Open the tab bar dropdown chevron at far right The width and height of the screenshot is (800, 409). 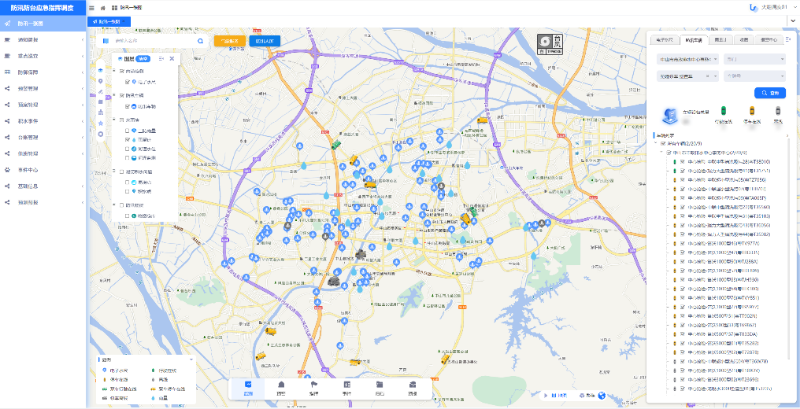tap(788, 39)
